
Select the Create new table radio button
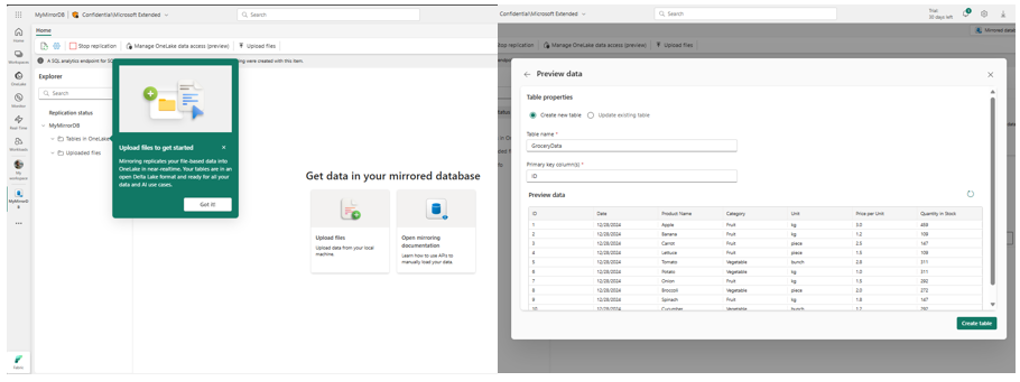(533, 115)
